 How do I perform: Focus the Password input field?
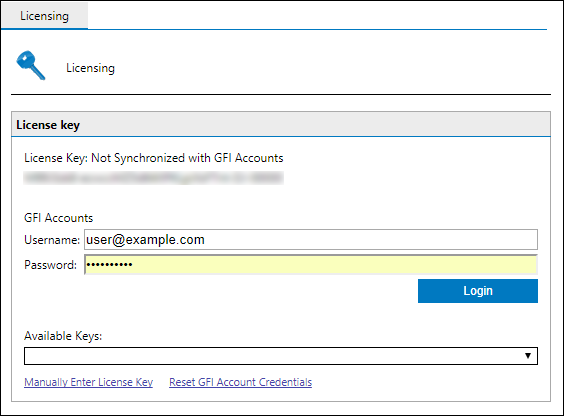[311, 265]
